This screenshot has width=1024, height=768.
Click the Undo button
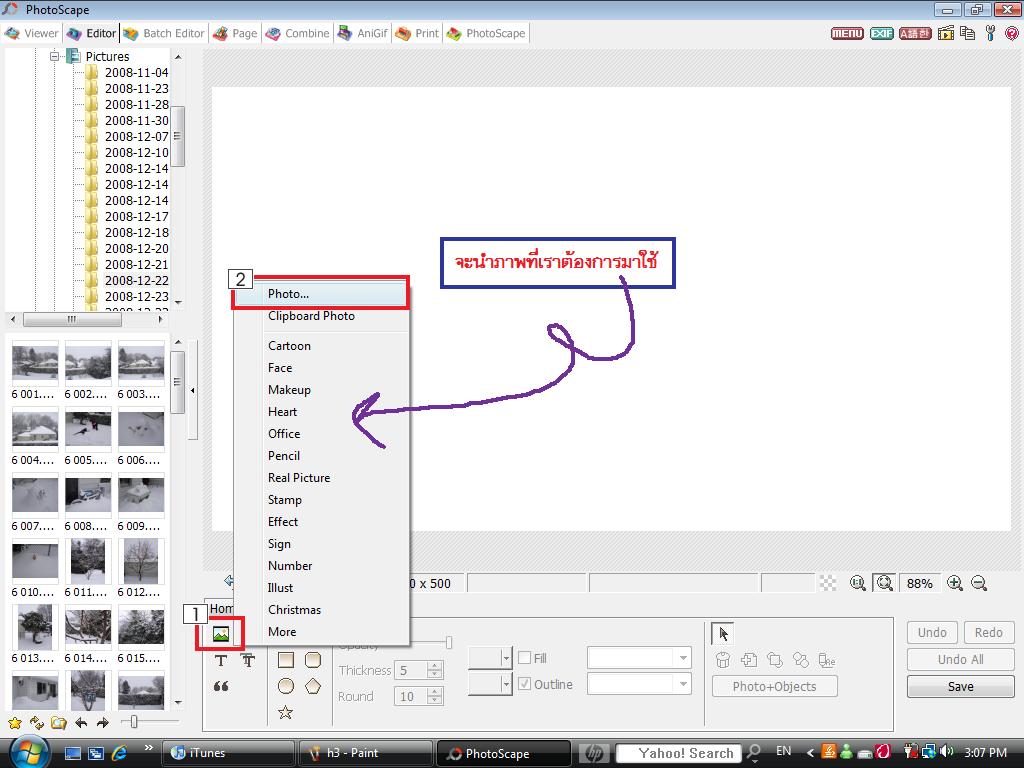coord(932,632)
